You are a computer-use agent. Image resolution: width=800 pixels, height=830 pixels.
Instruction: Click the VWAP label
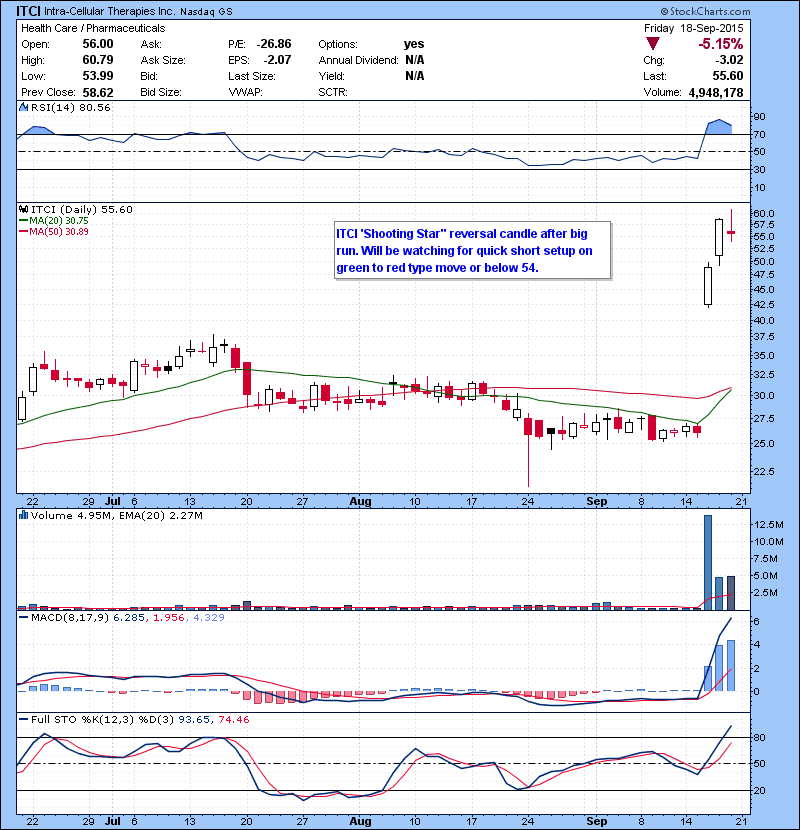click(x=245, y=92)
